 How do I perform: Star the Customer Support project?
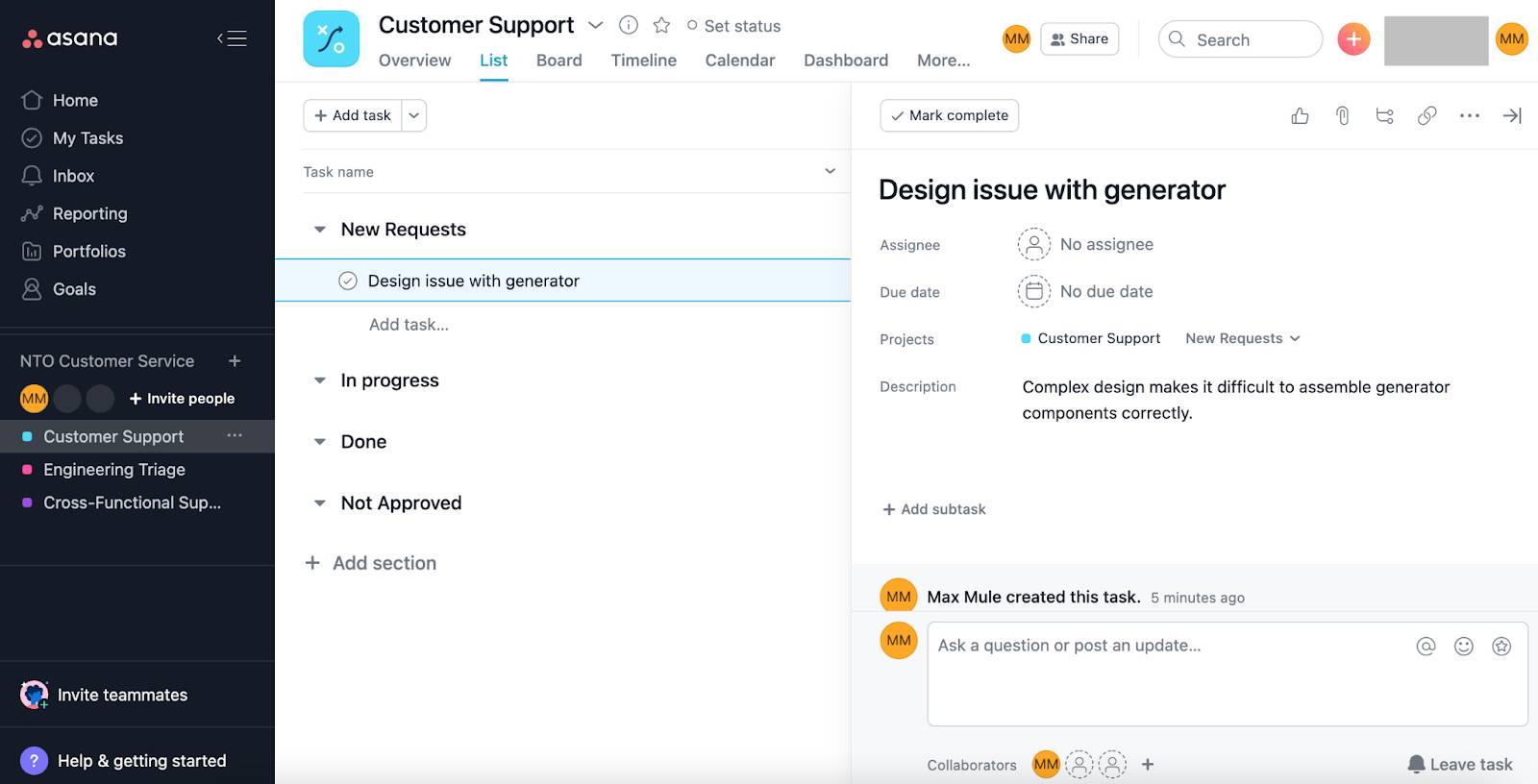coord(661,25)
